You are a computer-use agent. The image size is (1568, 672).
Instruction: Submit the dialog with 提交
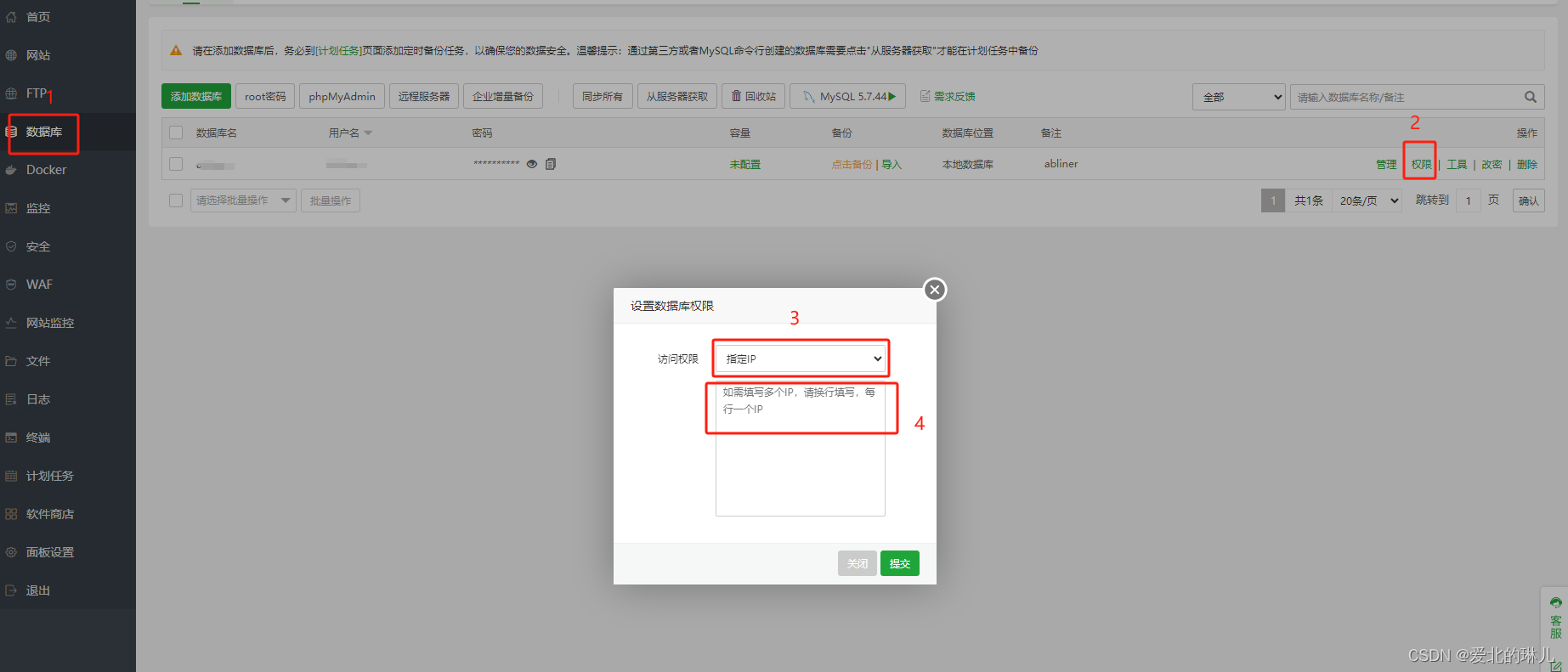pos(900,563)
